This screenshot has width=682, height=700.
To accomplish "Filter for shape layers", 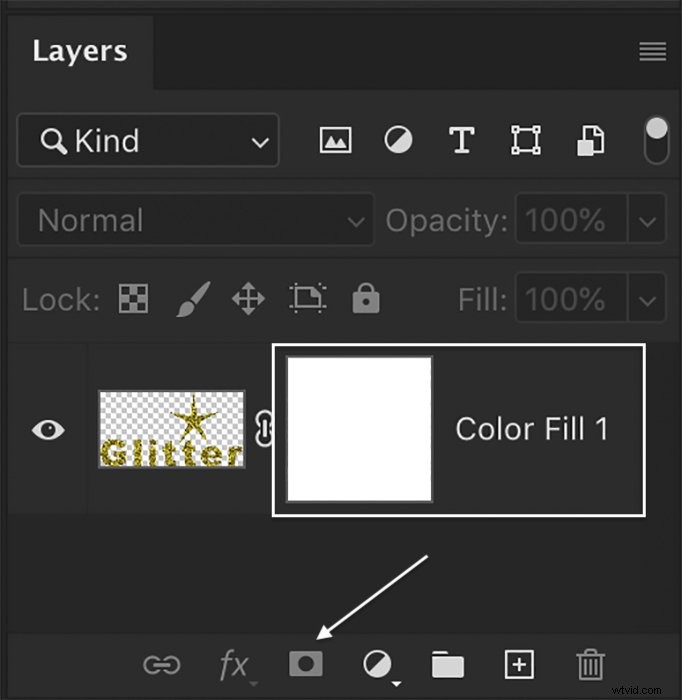I will (x=525, y=140).
